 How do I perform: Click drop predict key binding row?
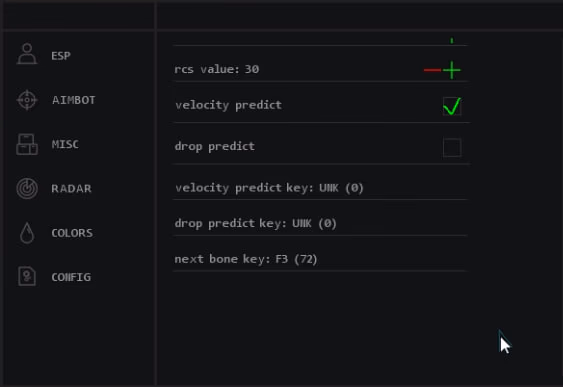[x=320, y=223]
